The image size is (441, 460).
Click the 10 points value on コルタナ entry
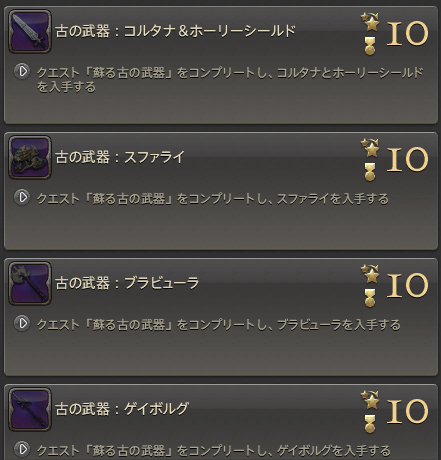407,33
